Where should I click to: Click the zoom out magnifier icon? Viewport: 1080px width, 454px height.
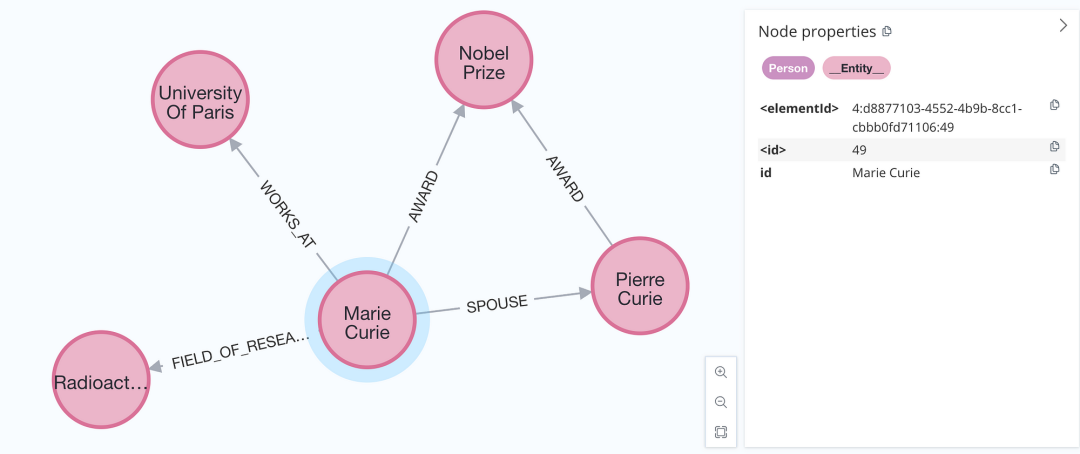720,402
